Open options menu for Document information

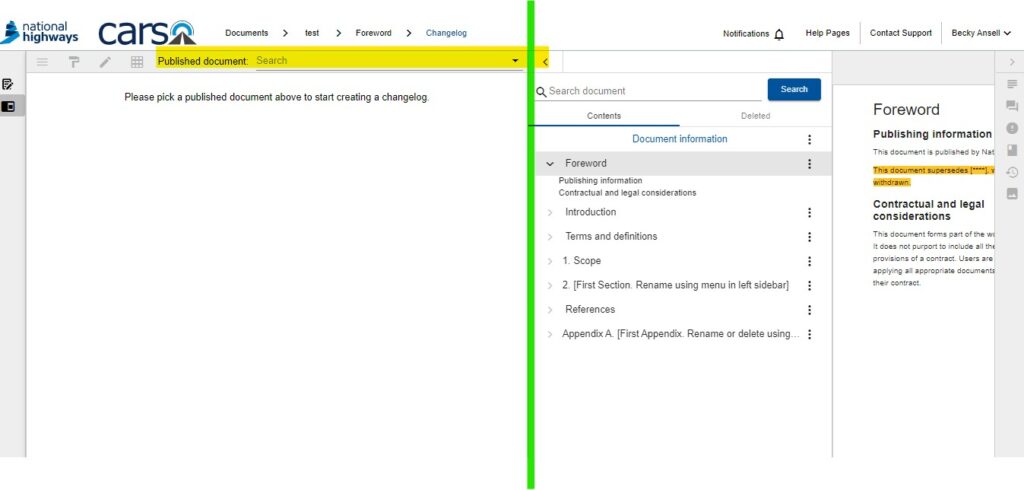809,140
